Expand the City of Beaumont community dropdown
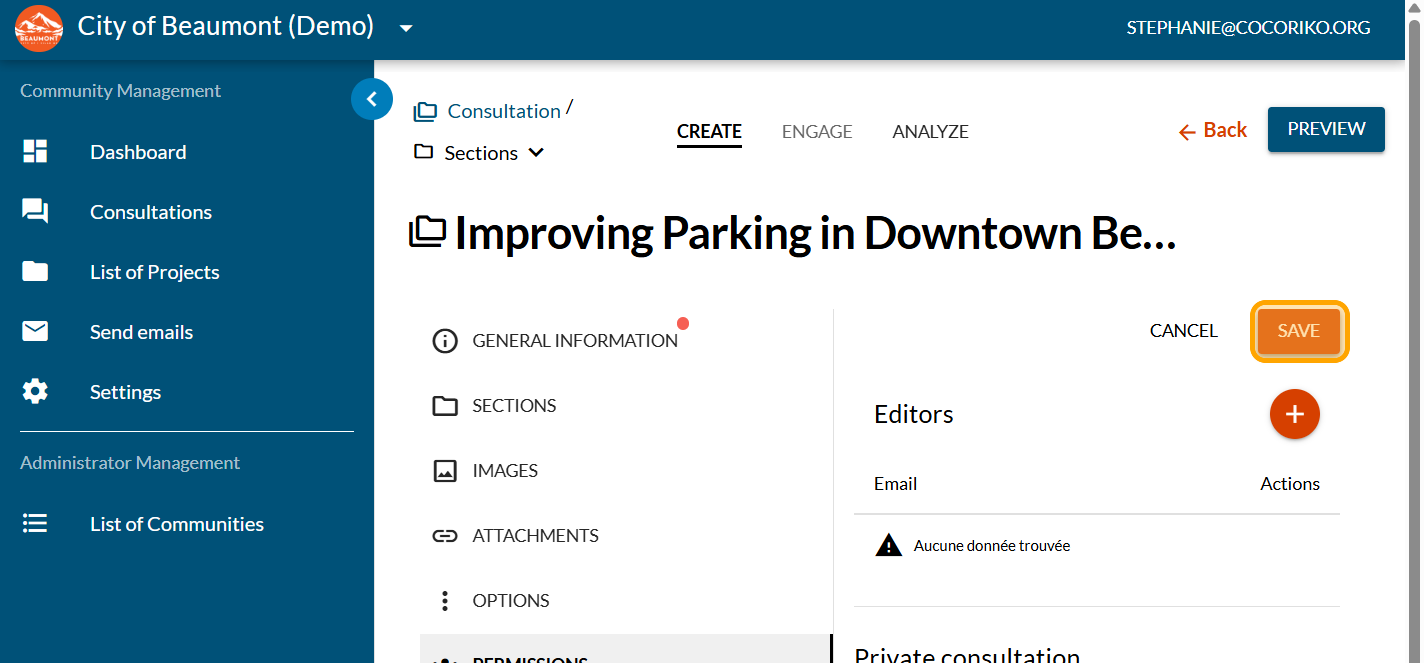The image size is (1424, 663). 406,28
